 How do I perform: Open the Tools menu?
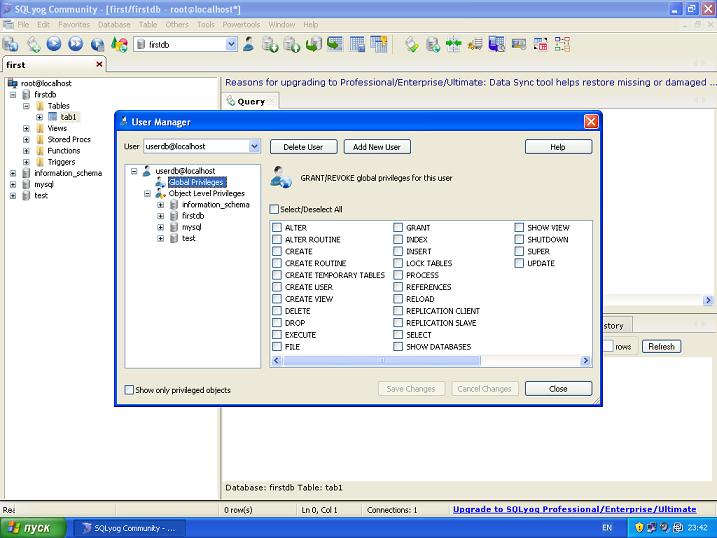(205, 25)
